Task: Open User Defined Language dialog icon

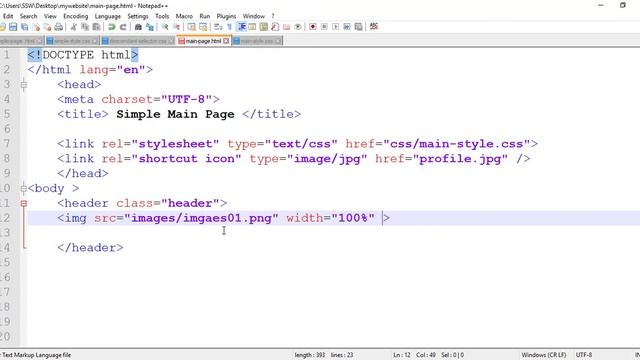Action: tap(252, 27)
